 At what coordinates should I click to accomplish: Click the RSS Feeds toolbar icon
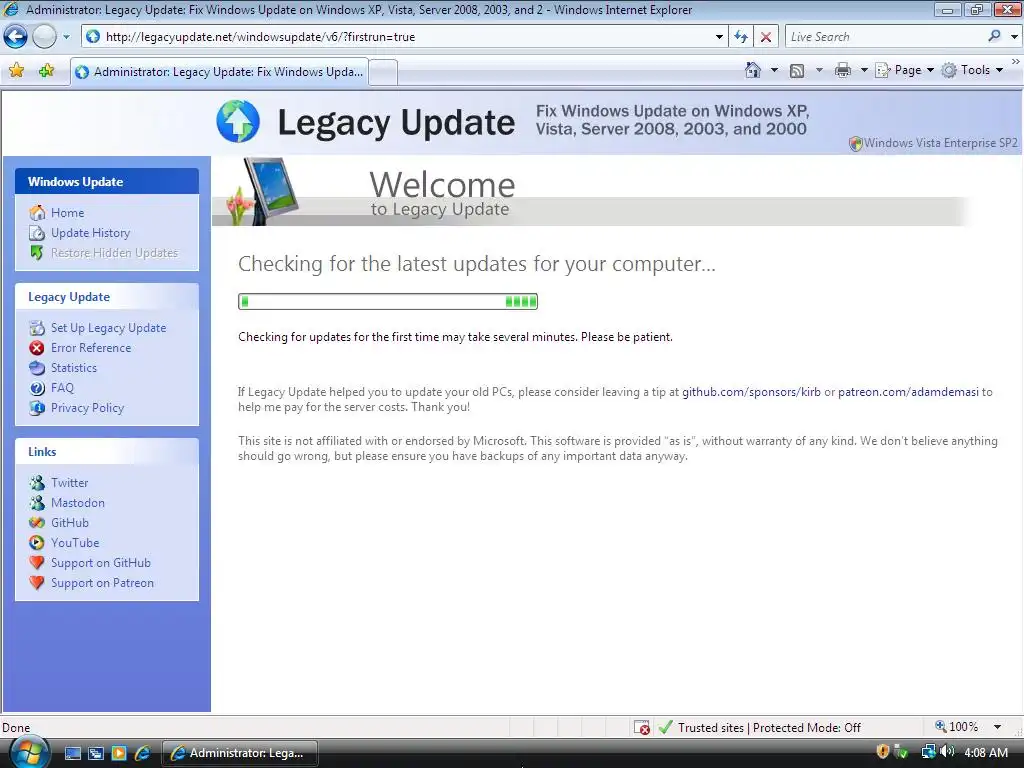[797, 71]
